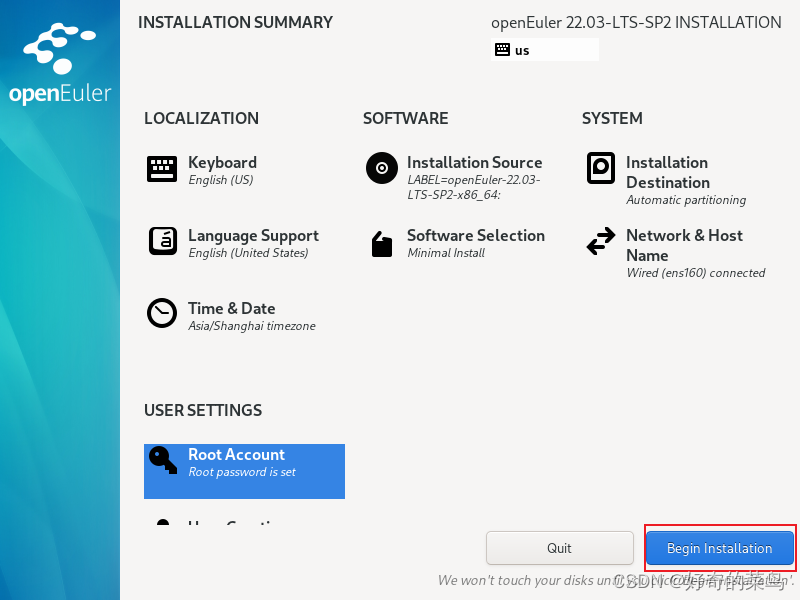Click the keyboard icon in the us layout indicator
800x600 pixels.
click(502, 49)
